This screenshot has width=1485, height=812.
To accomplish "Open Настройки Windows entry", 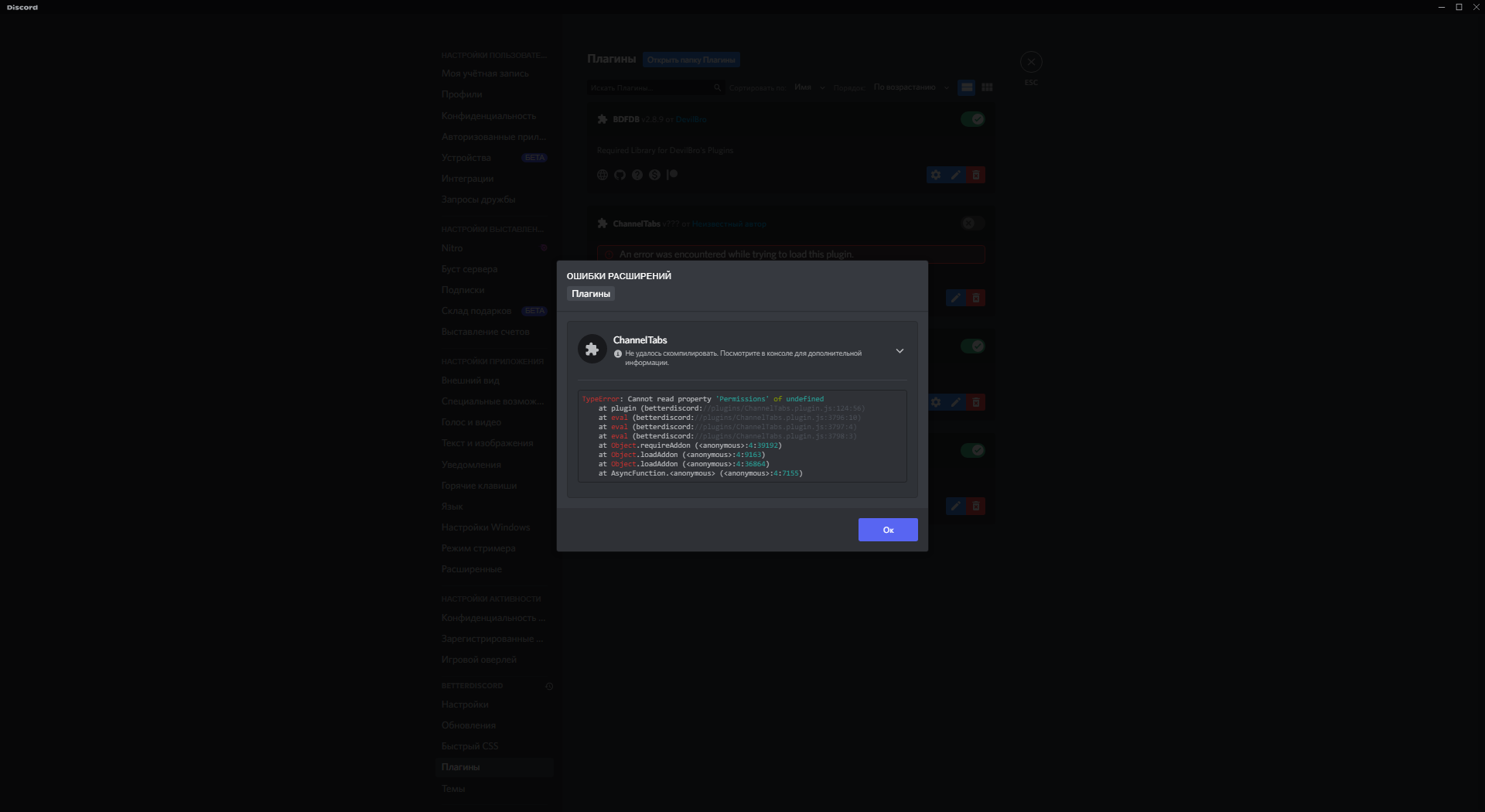I will tap(494, 527).
